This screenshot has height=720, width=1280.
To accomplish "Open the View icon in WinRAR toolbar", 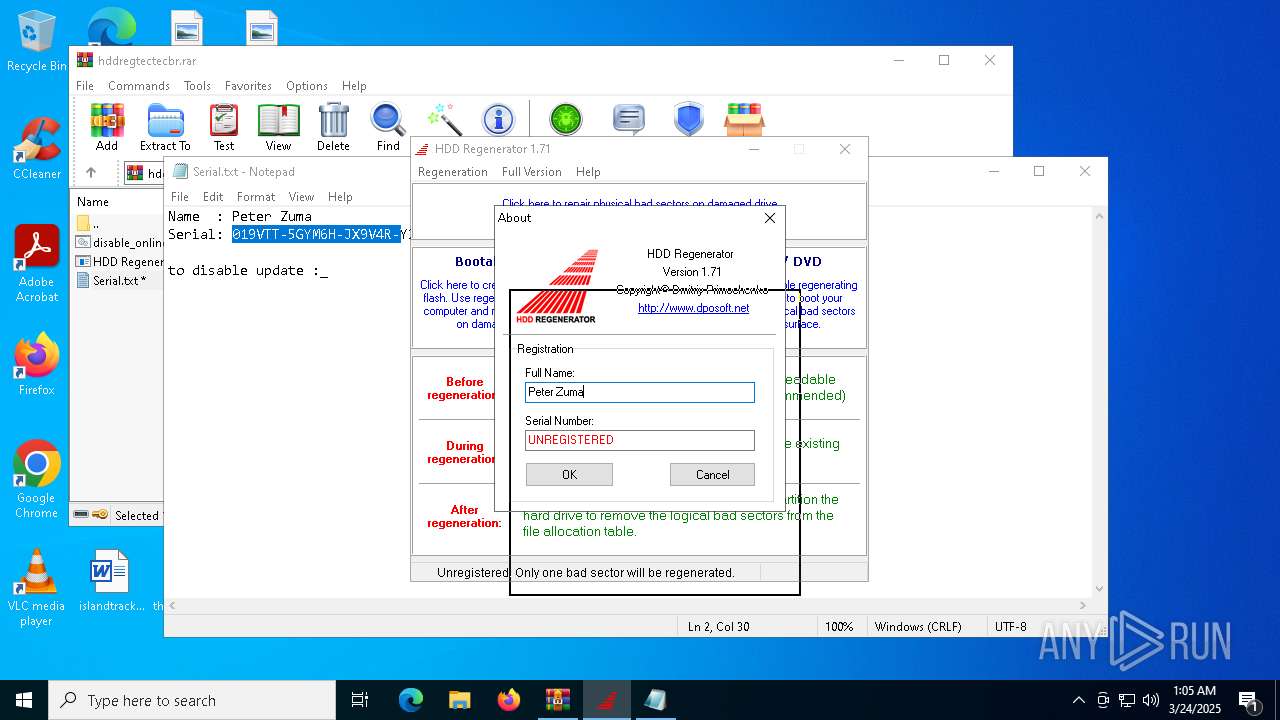I will click(x=278, y=127).
